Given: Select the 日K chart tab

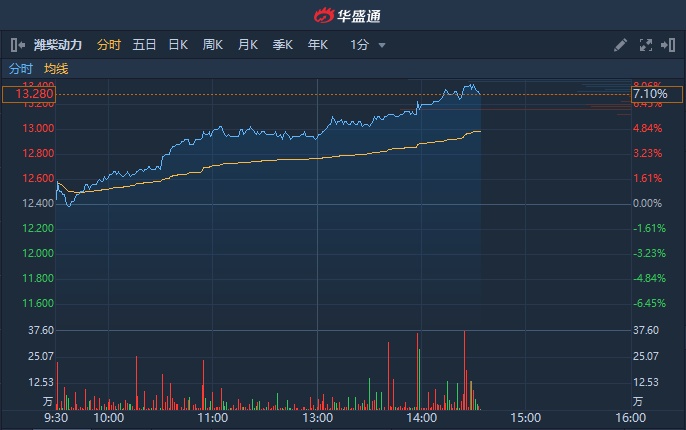Looking at the screenshot, I should [178, 45].
